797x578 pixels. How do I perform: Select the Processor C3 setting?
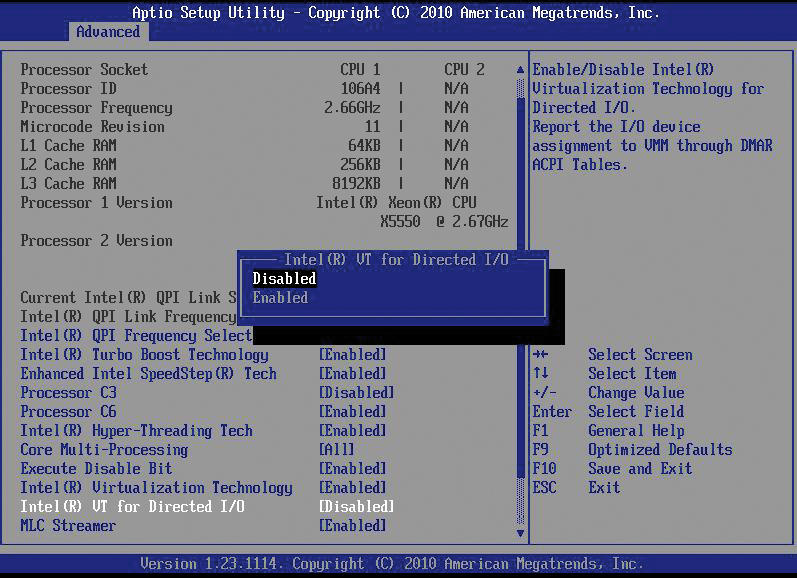tap(69, 392)
